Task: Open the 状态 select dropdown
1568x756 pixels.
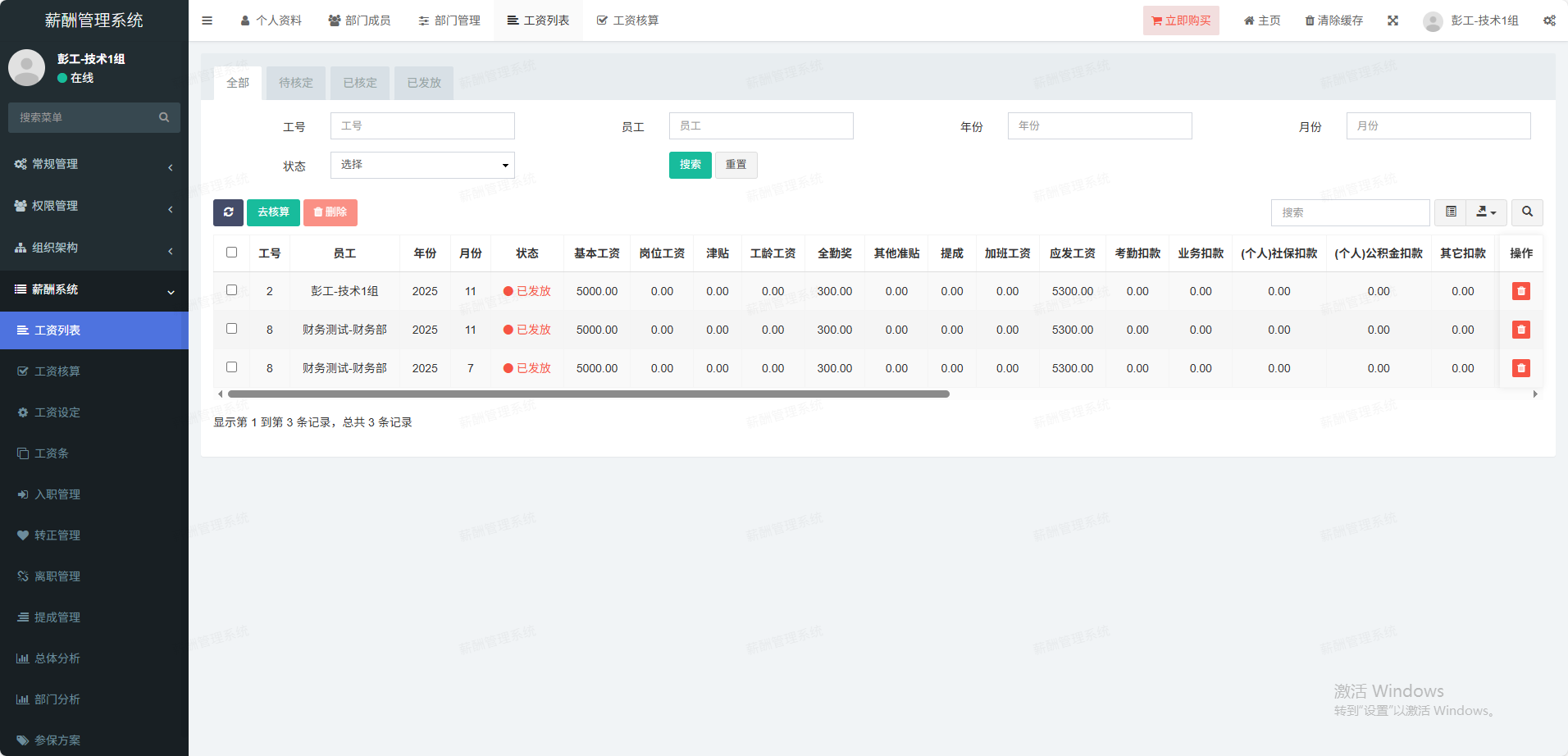Action: (x=422, y=165)
